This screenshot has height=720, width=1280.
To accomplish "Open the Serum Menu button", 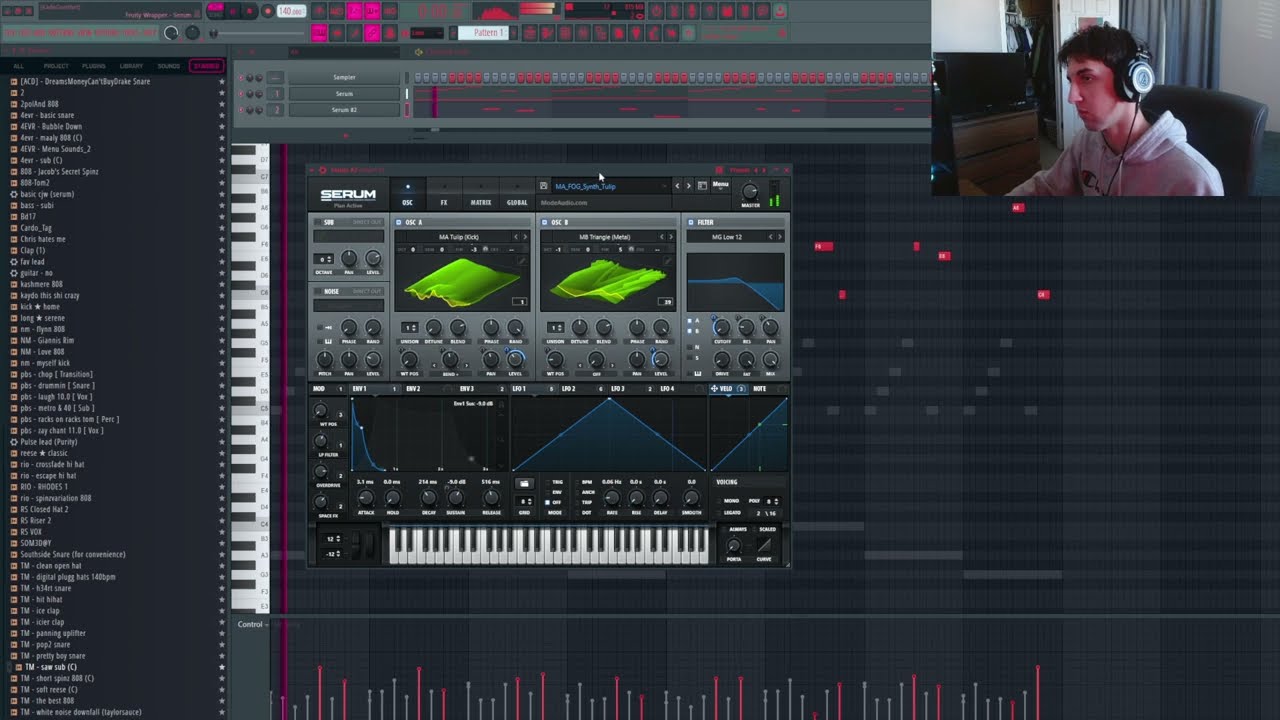I will click(720, 185).
